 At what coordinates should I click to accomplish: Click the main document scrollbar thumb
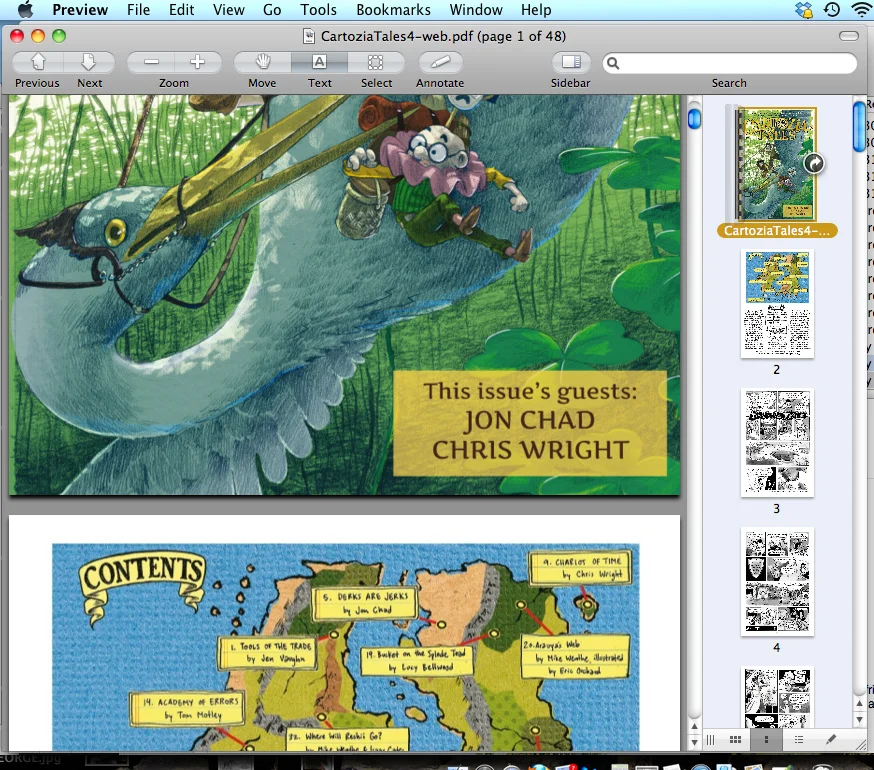[x=694, y=119]
